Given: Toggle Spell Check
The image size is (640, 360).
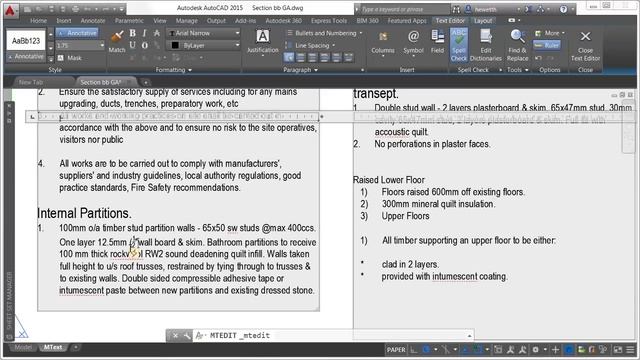Looking at the screenshot, I should pyautogui.click(x=459, y=45).
